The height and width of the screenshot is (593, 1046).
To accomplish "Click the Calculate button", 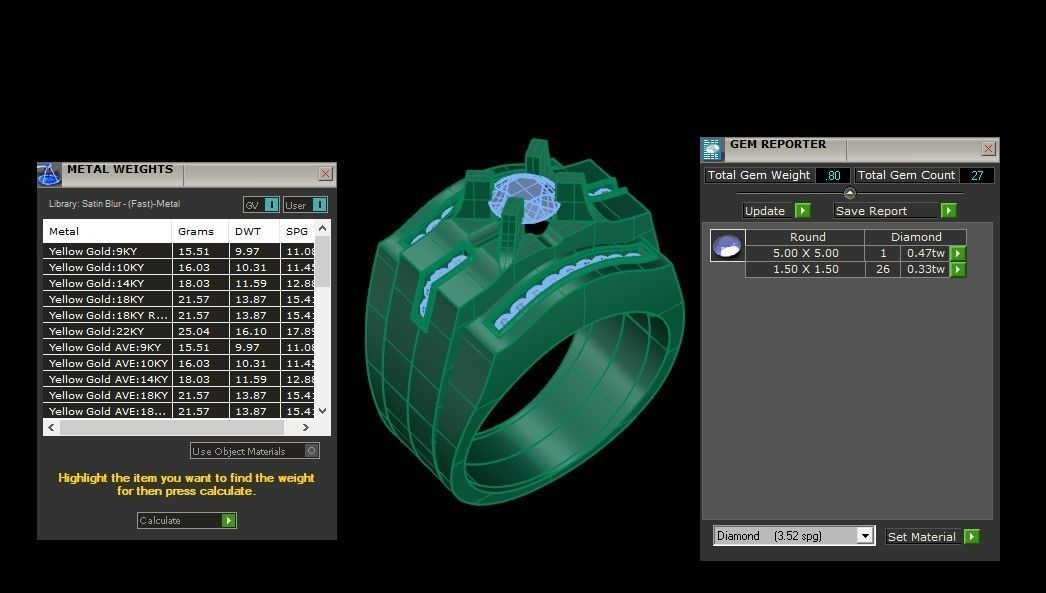I will [x=187, y=520].
